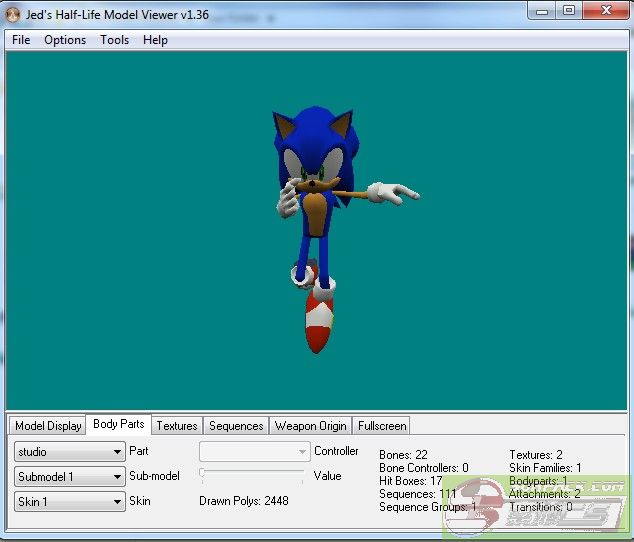This screenshot has width=634, height=542.
Task: Open the Sub-model dropdown showing Submodel 1
Action: point(70,477)
